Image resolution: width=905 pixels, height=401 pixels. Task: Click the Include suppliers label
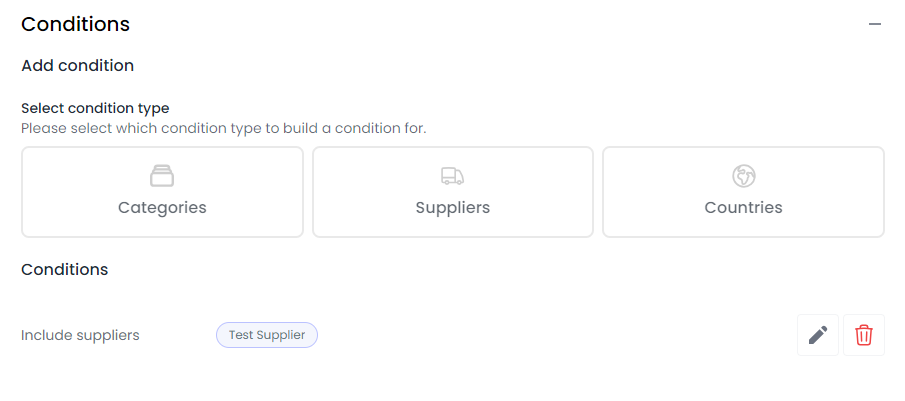pyautogui.click(x=80, y=335)
